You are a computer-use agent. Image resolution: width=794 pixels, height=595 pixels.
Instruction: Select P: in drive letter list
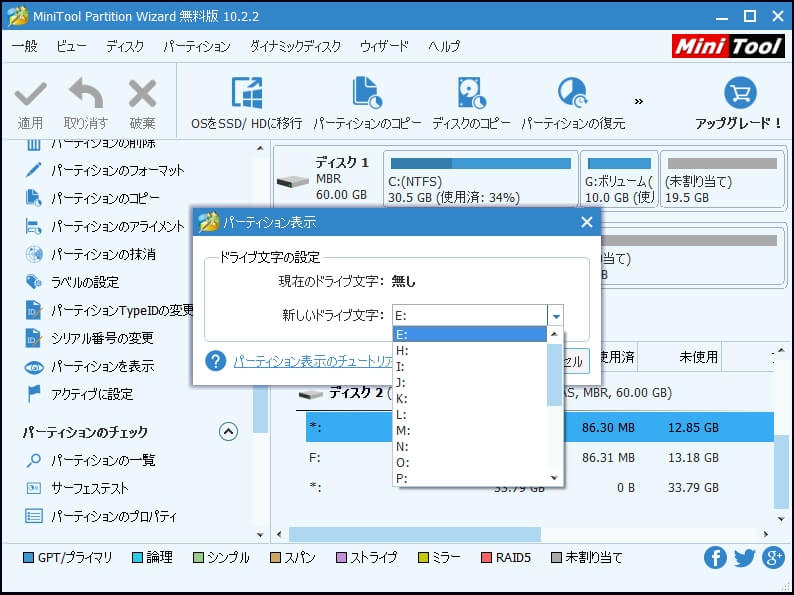pyautogui.click(x=470, y=478)
